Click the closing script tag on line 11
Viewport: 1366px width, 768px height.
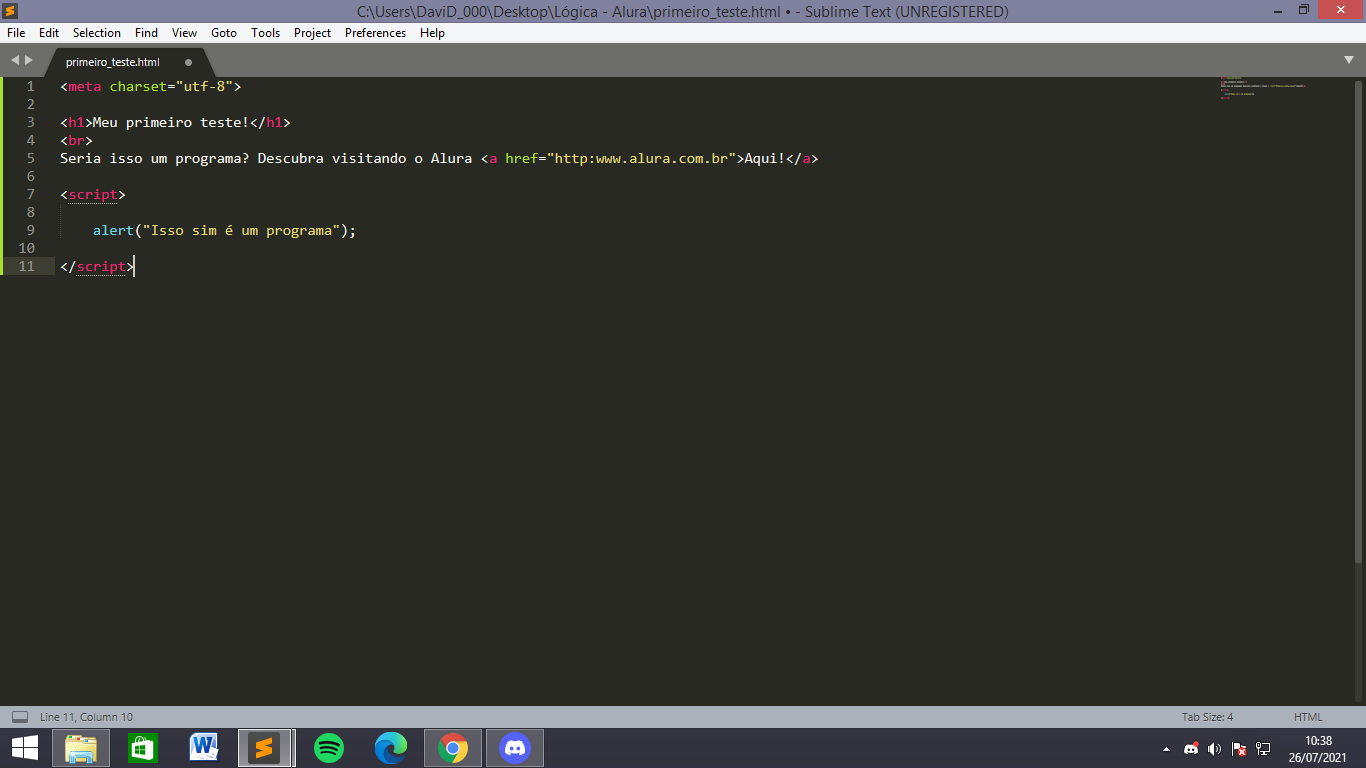tap(97, 266)
